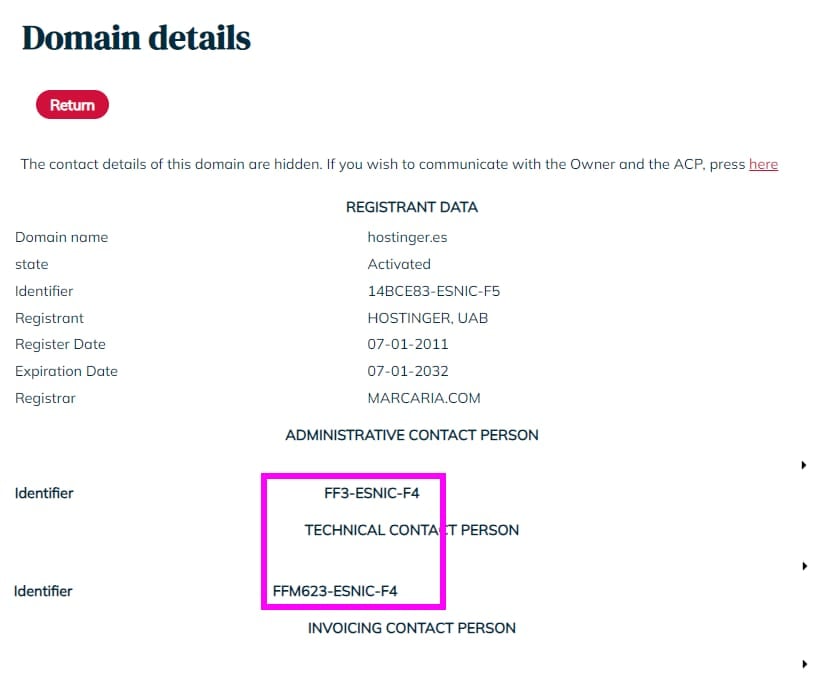Click the red Return button

point(72,105)
